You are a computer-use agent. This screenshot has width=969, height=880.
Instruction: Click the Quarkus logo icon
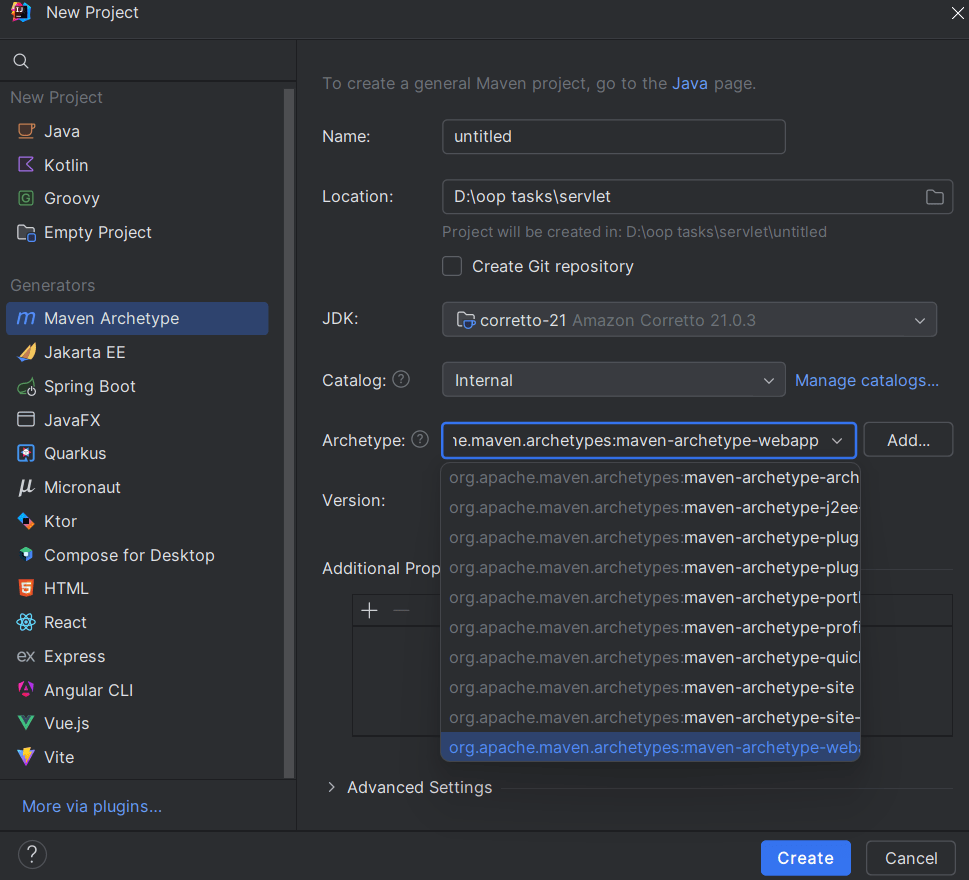point(26,454)
